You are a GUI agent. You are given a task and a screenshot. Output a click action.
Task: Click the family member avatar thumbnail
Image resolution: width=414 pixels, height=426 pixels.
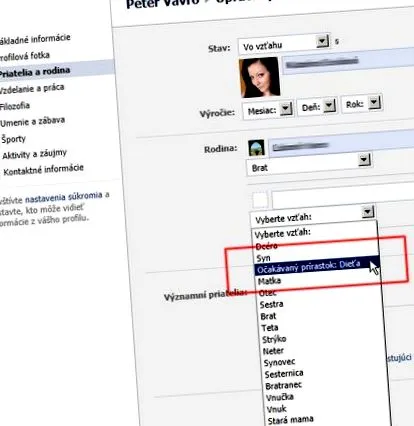coord(256,148)
